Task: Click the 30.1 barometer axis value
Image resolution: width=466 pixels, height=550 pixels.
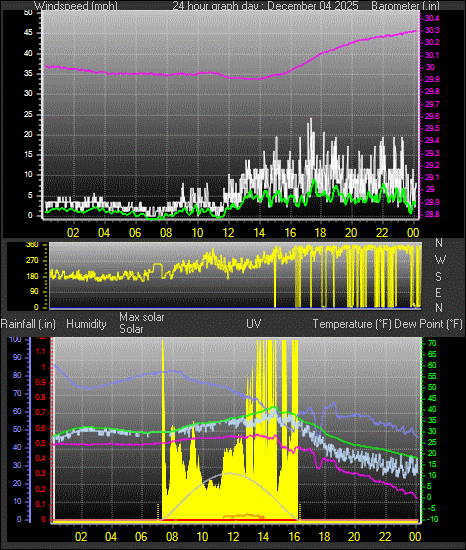Action: tap(432, 55)
